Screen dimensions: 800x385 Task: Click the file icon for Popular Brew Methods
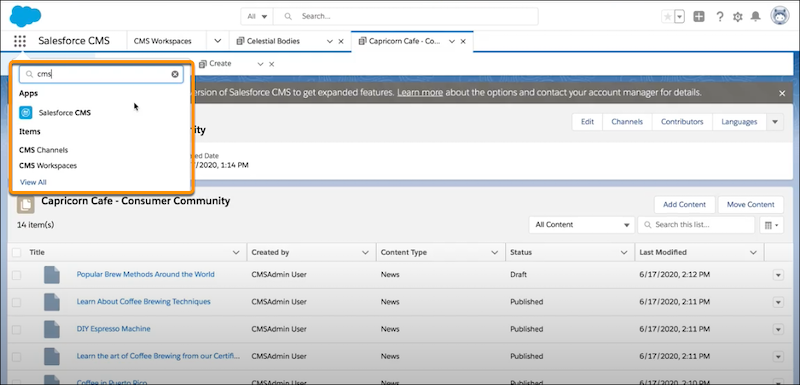[52, 275]
